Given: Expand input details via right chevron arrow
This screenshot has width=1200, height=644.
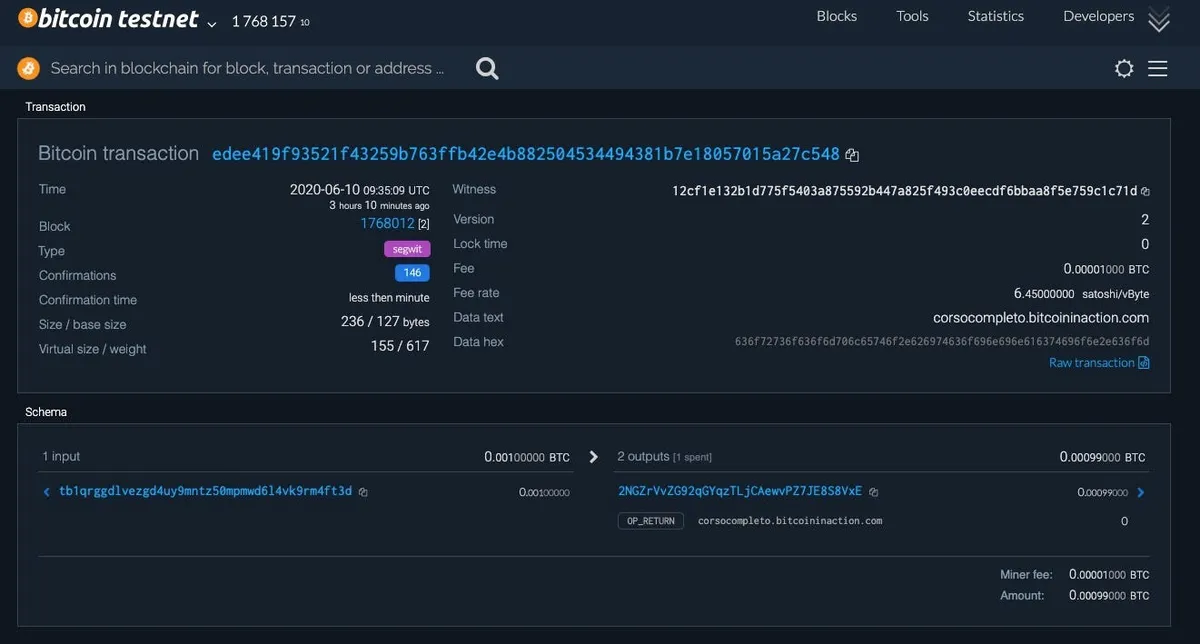Looking at the screenshot, I should [x=593, y=456].
